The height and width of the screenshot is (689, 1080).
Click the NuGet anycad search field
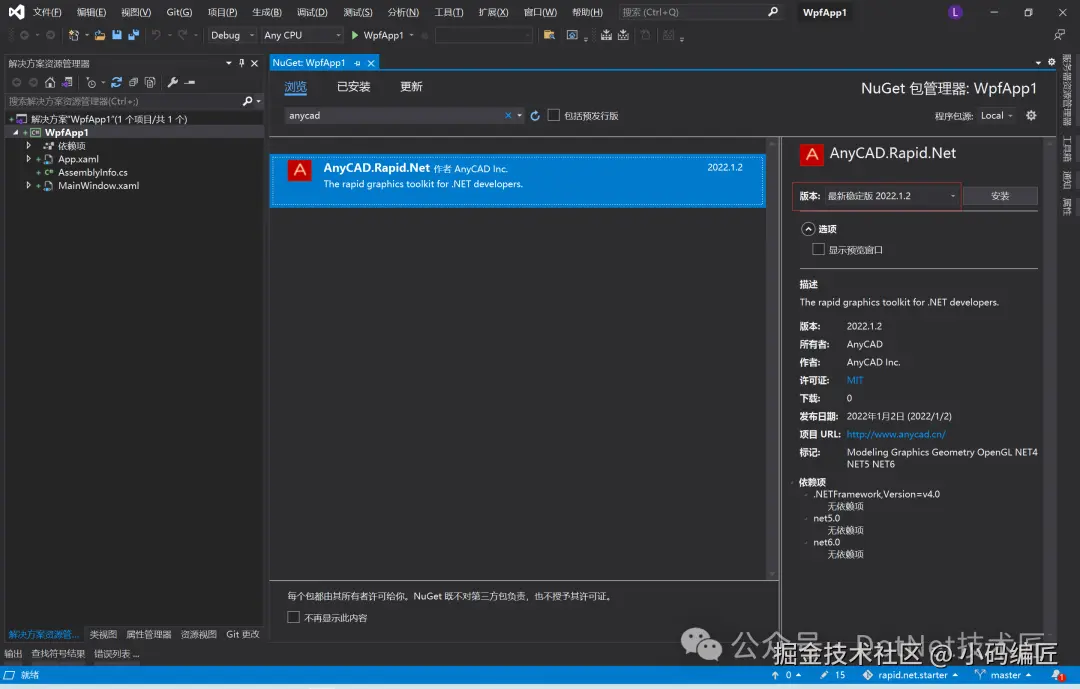tap(395, 116)
